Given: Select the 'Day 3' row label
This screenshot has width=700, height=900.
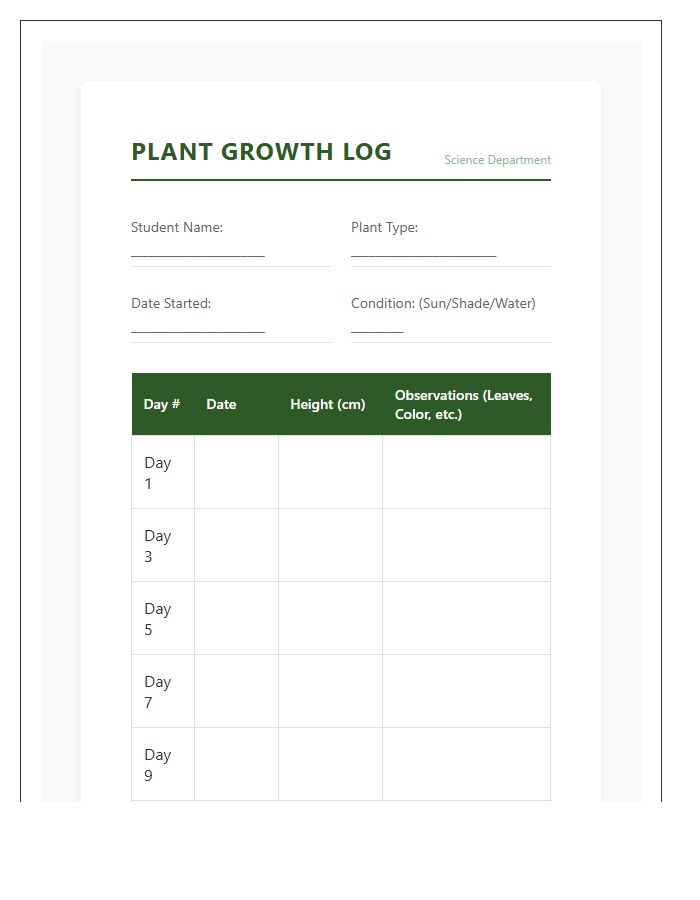Looking at the screenshot, I should pyautogui.click(x=158, y=546).
